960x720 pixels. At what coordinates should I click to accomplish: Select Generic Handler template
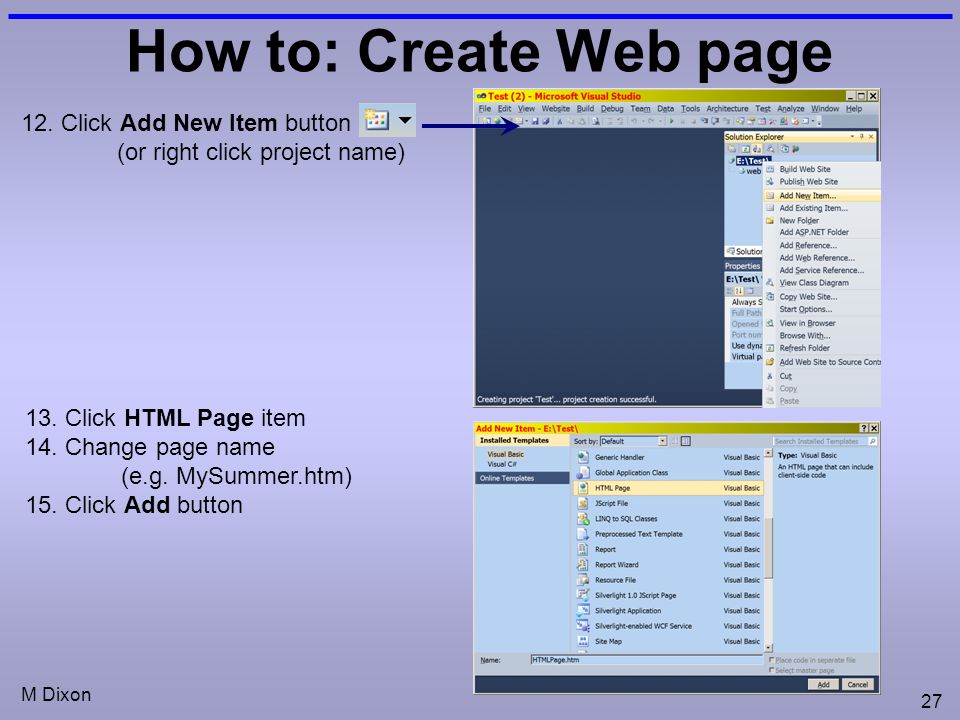tap(669, 457)
